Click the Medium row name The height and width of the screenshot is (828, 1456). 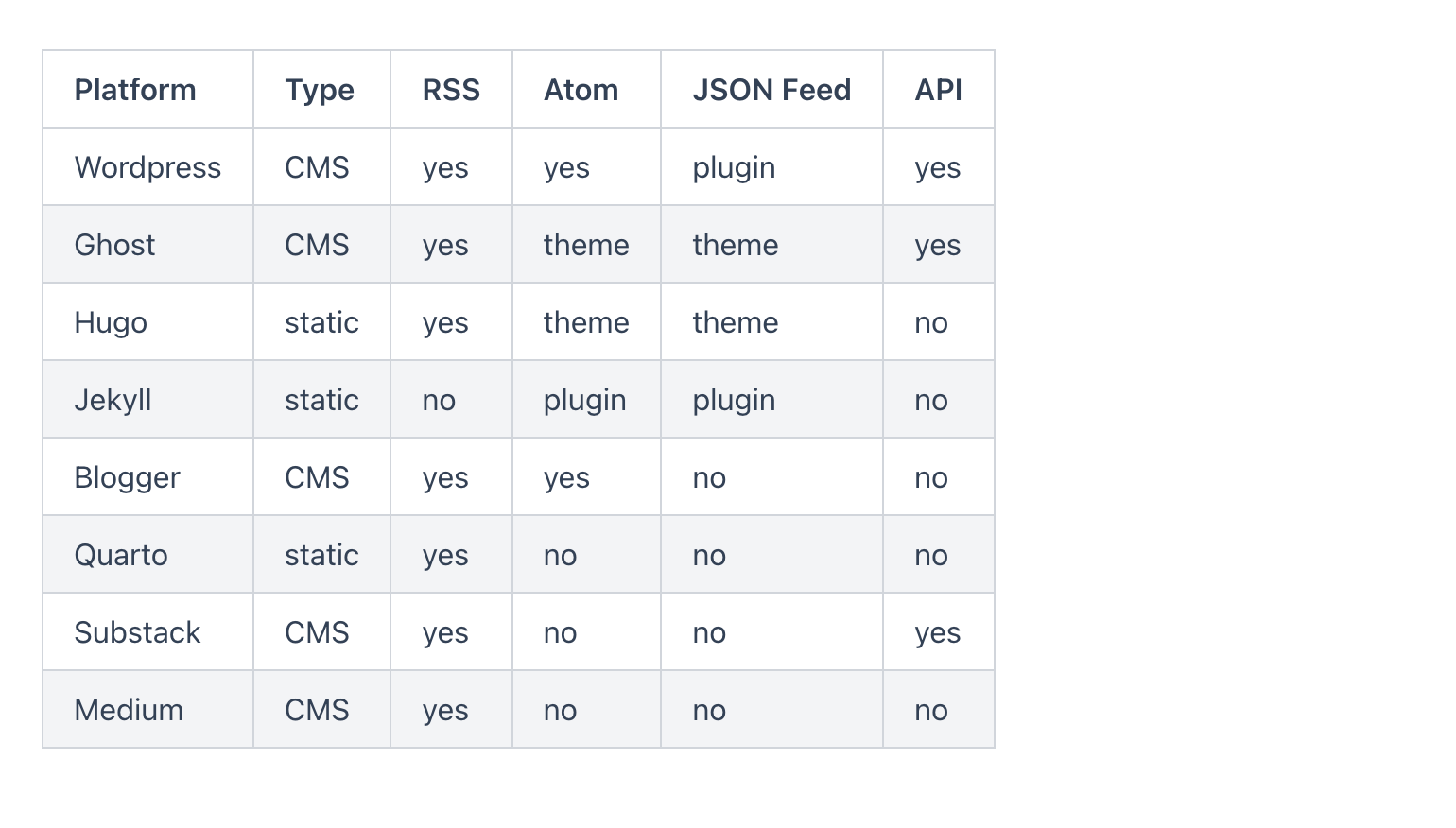click(x=129, y=710)
